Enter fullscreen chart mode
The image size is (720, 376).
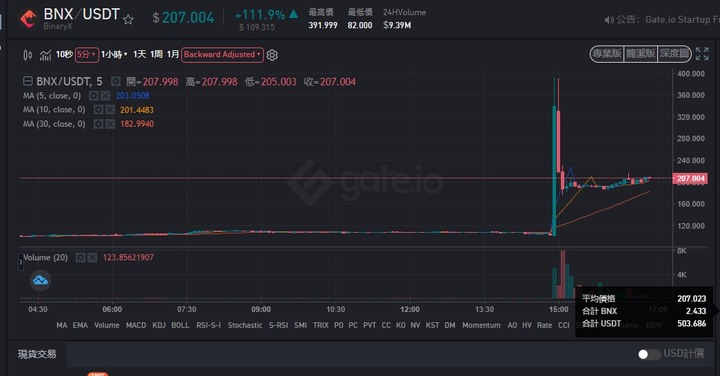(702, 54)
